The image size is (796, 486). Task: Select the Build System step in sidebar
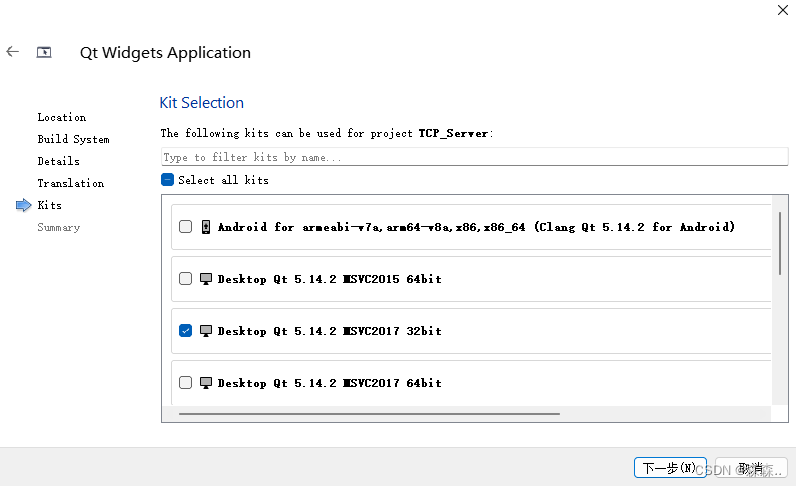click(x=74, y=139)
